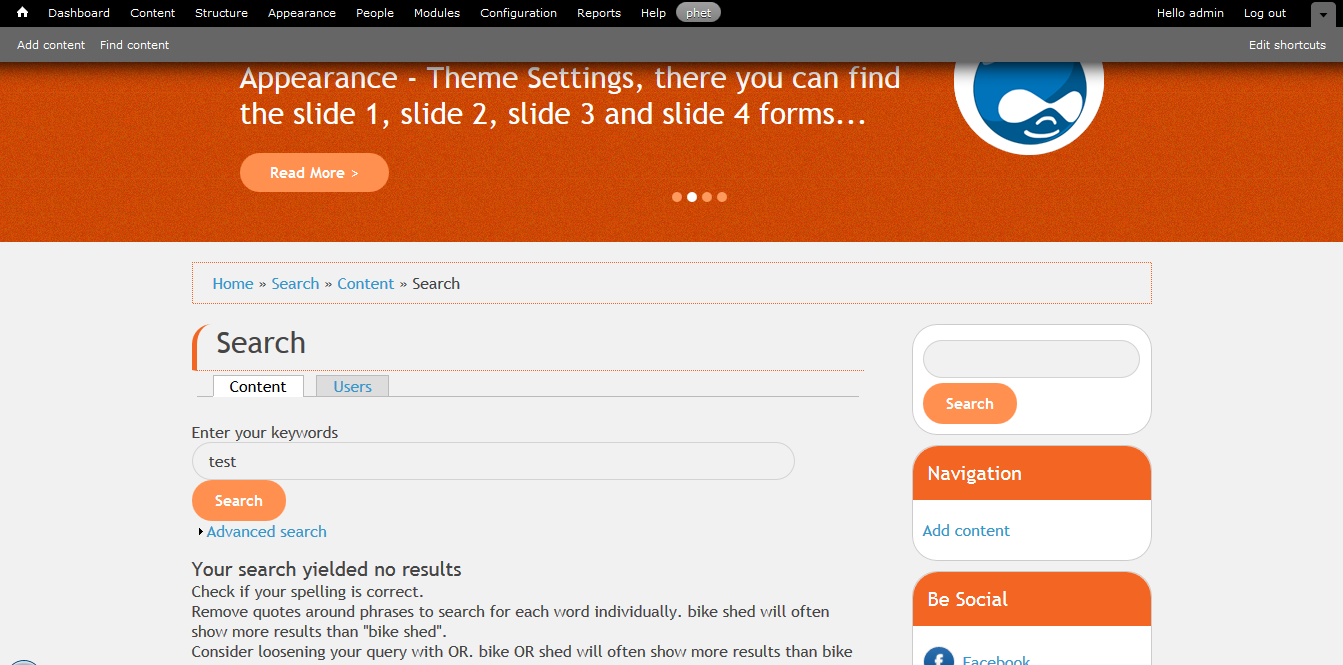Viewport: 1343px width, 665px height.
Task: Open the Hello admin account link
Action: click(x=1190, y=13)
